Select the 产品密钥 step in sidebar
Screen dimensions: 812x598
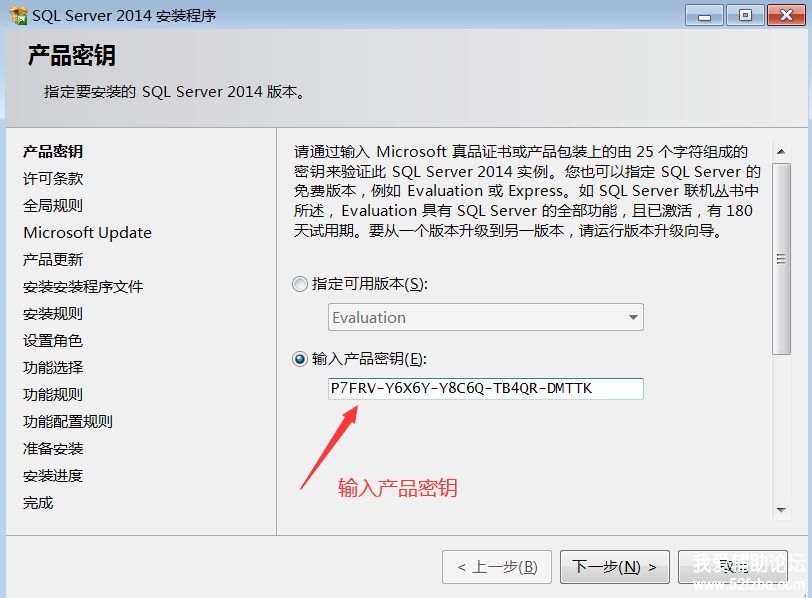53,151
